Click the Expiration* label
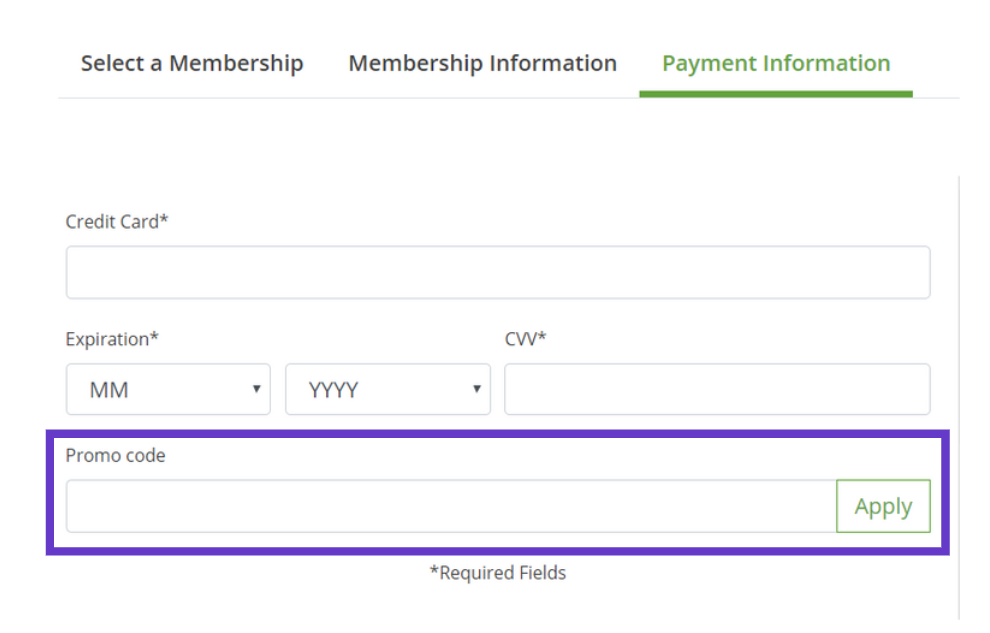The width and height of the screenshot is (990, 633). 112,339
